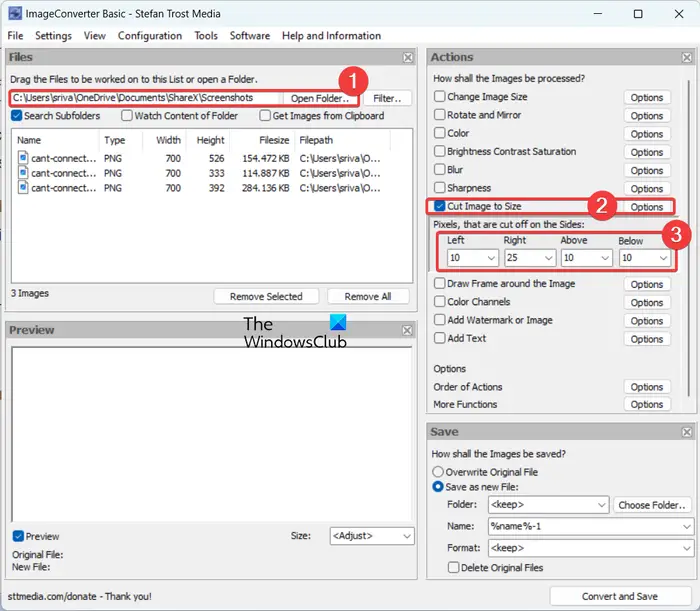Open Options for More Functions
700x611 pixels.
tap(647, 404)
